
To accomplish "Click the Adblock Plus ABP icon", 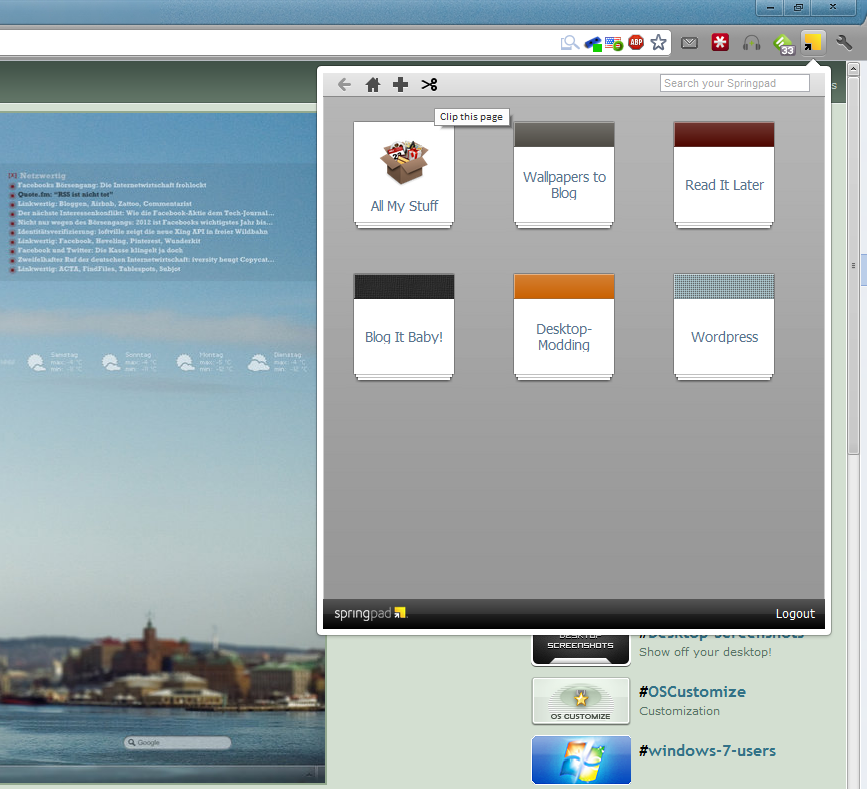I will (x=636, y=42).
